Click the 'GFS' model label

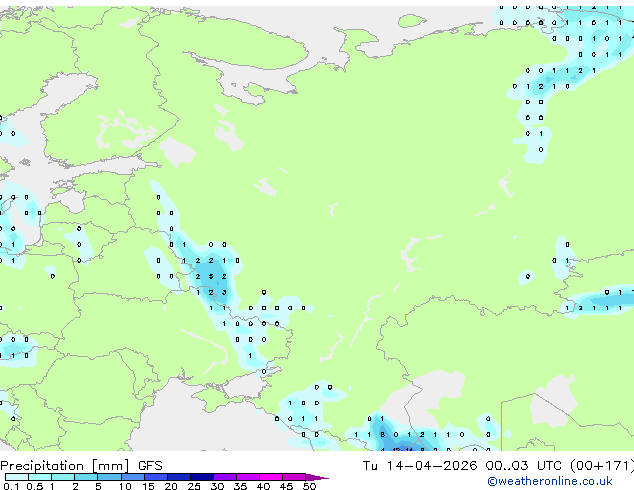[150, 466]
